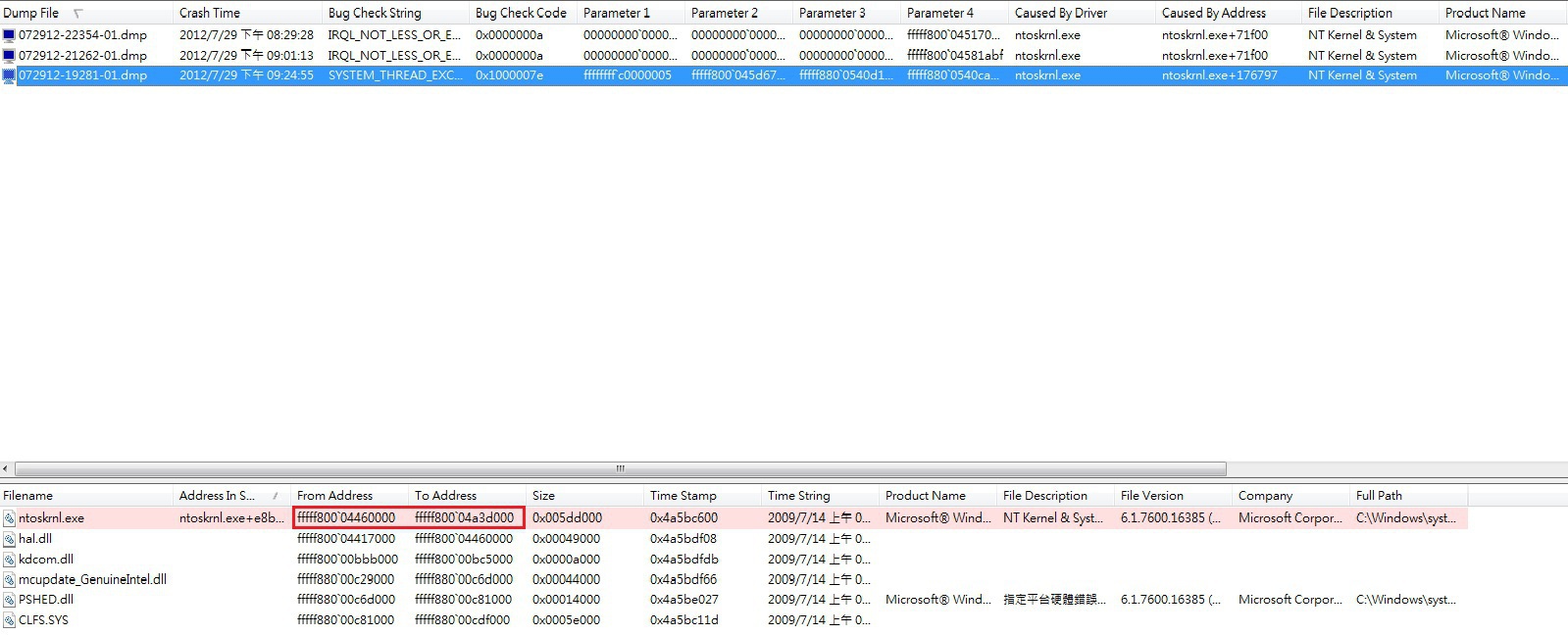Click the PSHED.dll file description 指定平台硬體錯誤
1568x635 pixels.
click(1054, 599)
